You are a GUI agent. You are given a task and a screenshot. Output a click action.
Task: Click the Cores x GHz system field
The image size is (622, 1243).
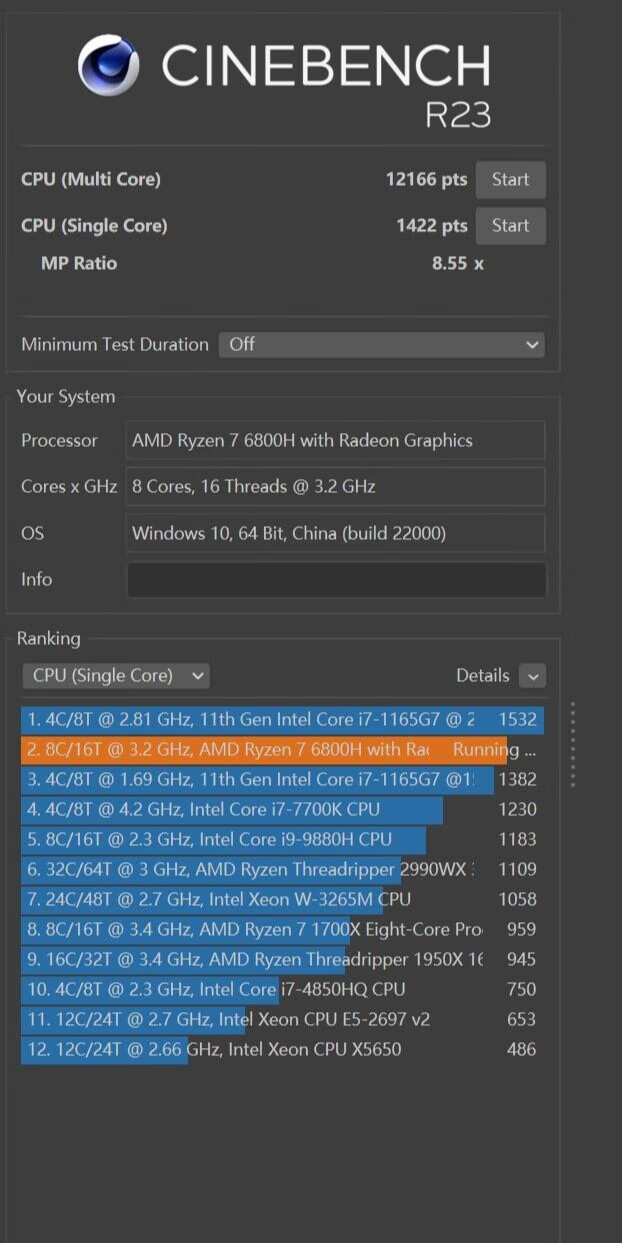coord(336,486)
